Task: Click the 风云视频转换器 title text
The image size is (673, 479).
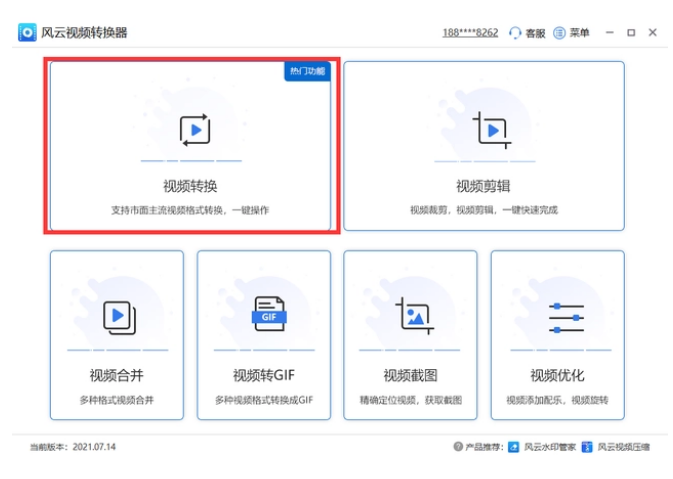Action: 84,33
